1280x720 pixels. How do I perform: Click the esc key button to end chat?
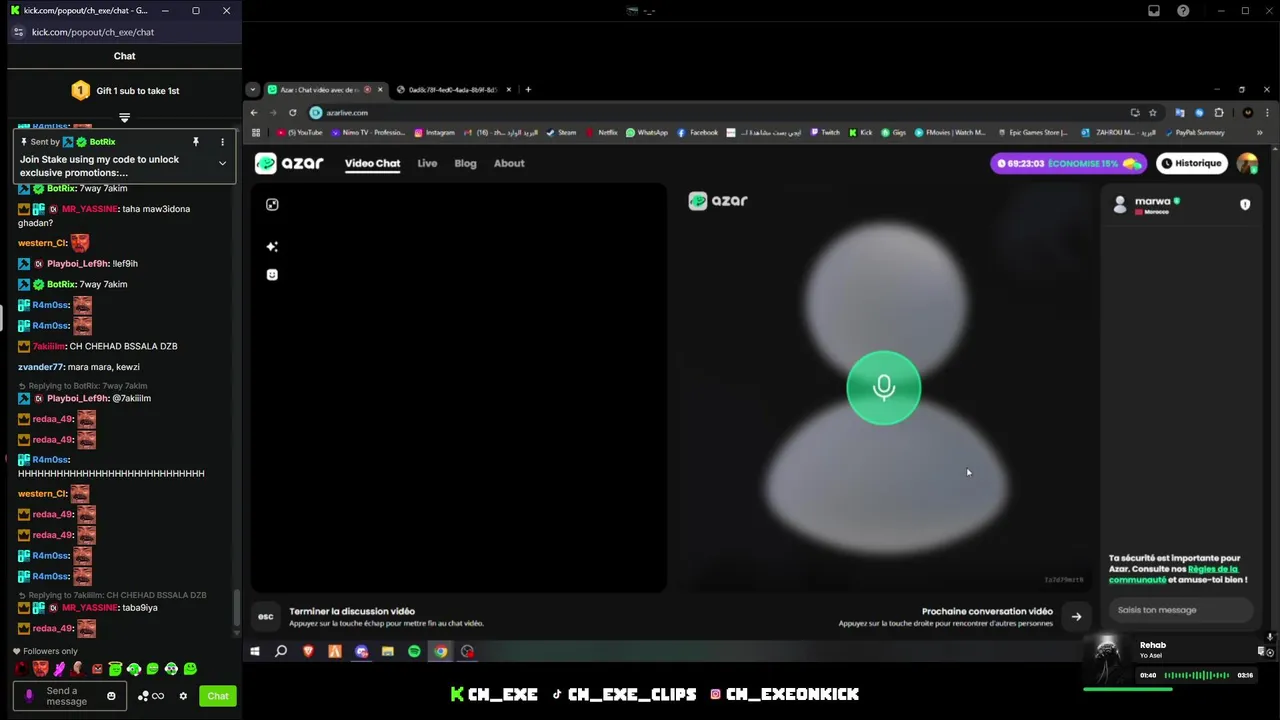coord(266,616)
